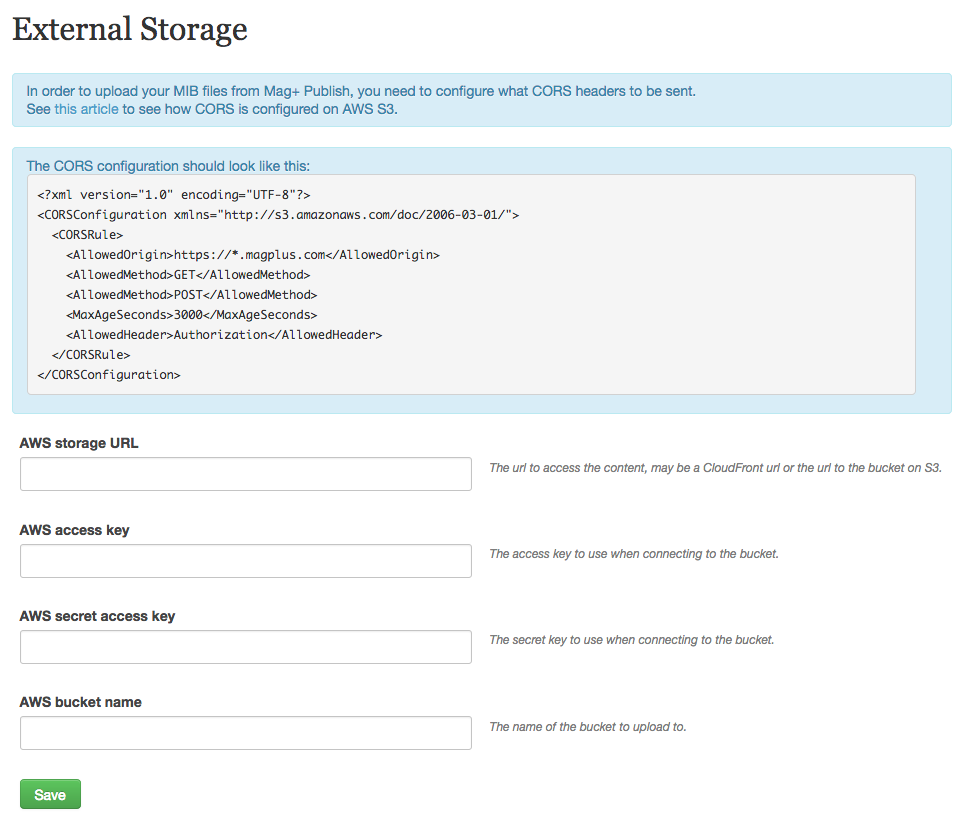Click the 'AWS secret access key' label

click(x=97, y=616)
